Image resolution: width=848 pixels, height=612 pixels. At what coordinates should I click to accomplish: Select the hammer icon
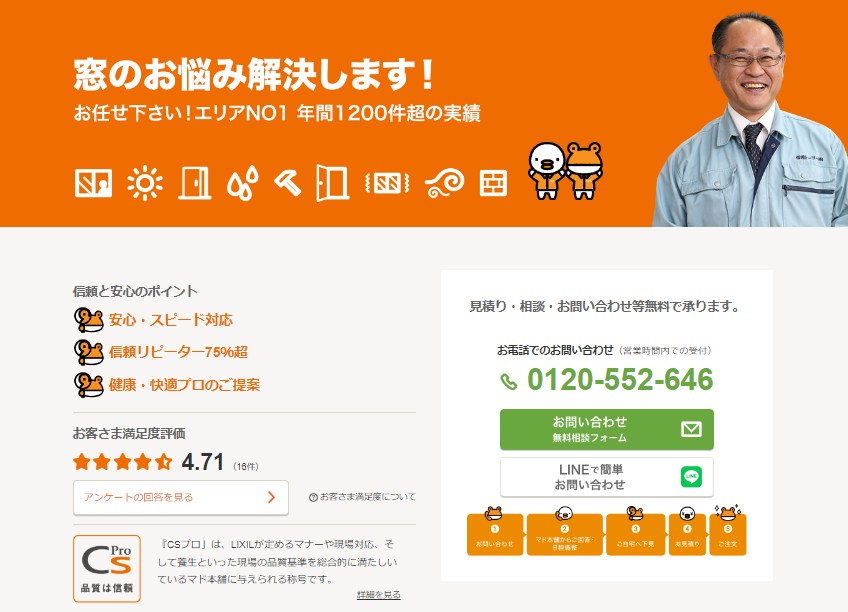pos(287,183)
